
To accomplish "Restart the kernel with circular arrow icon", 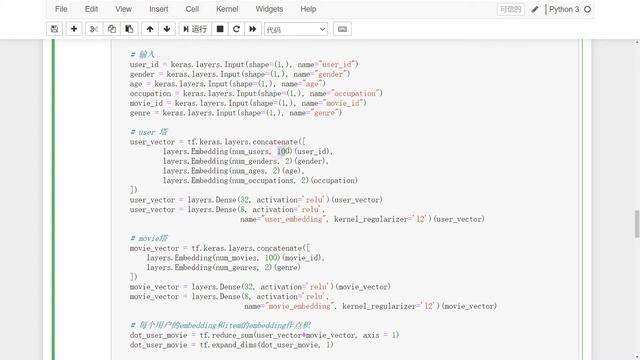I will point(236,29).
